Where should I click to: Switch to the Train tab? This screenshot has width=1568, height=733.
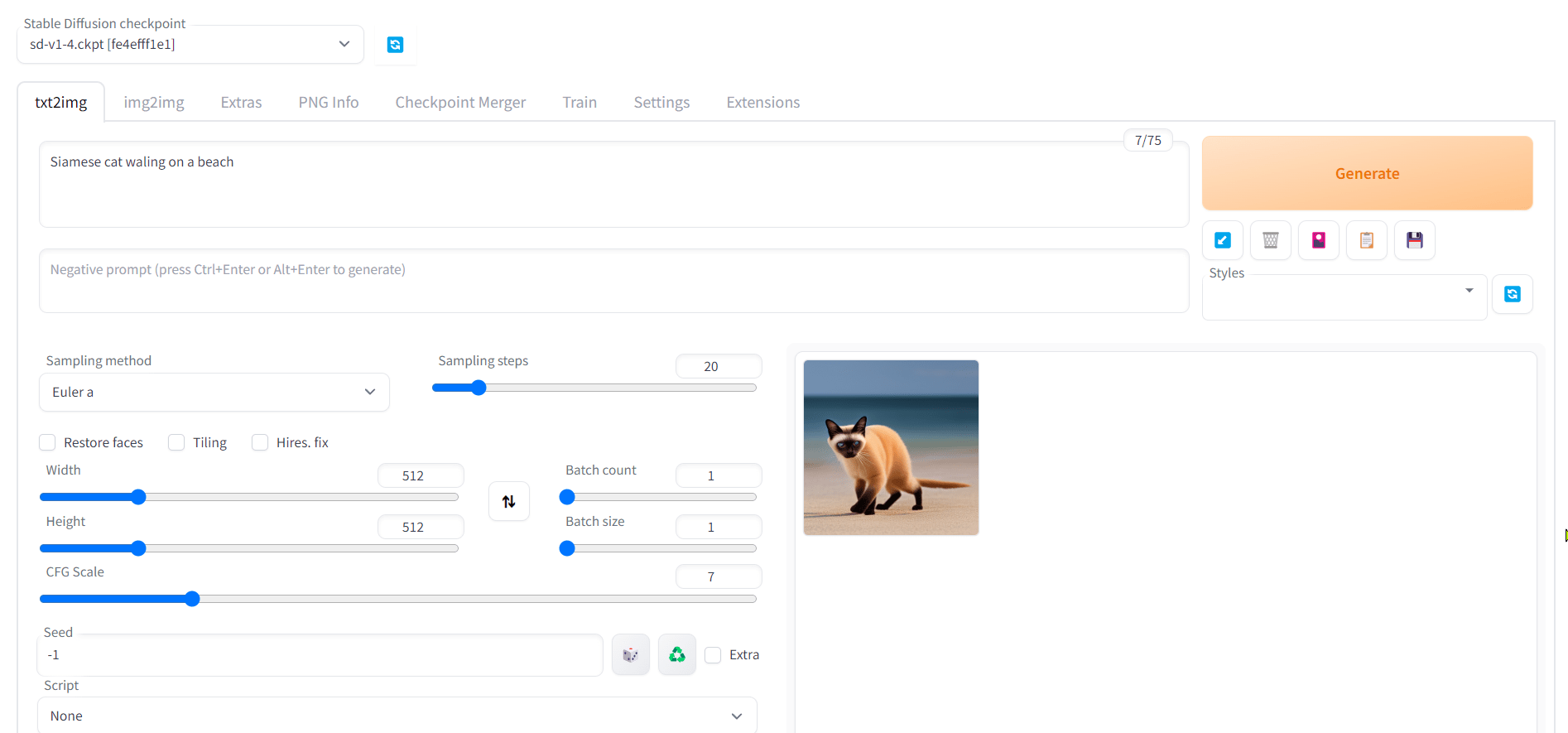[x=580, y=103]
